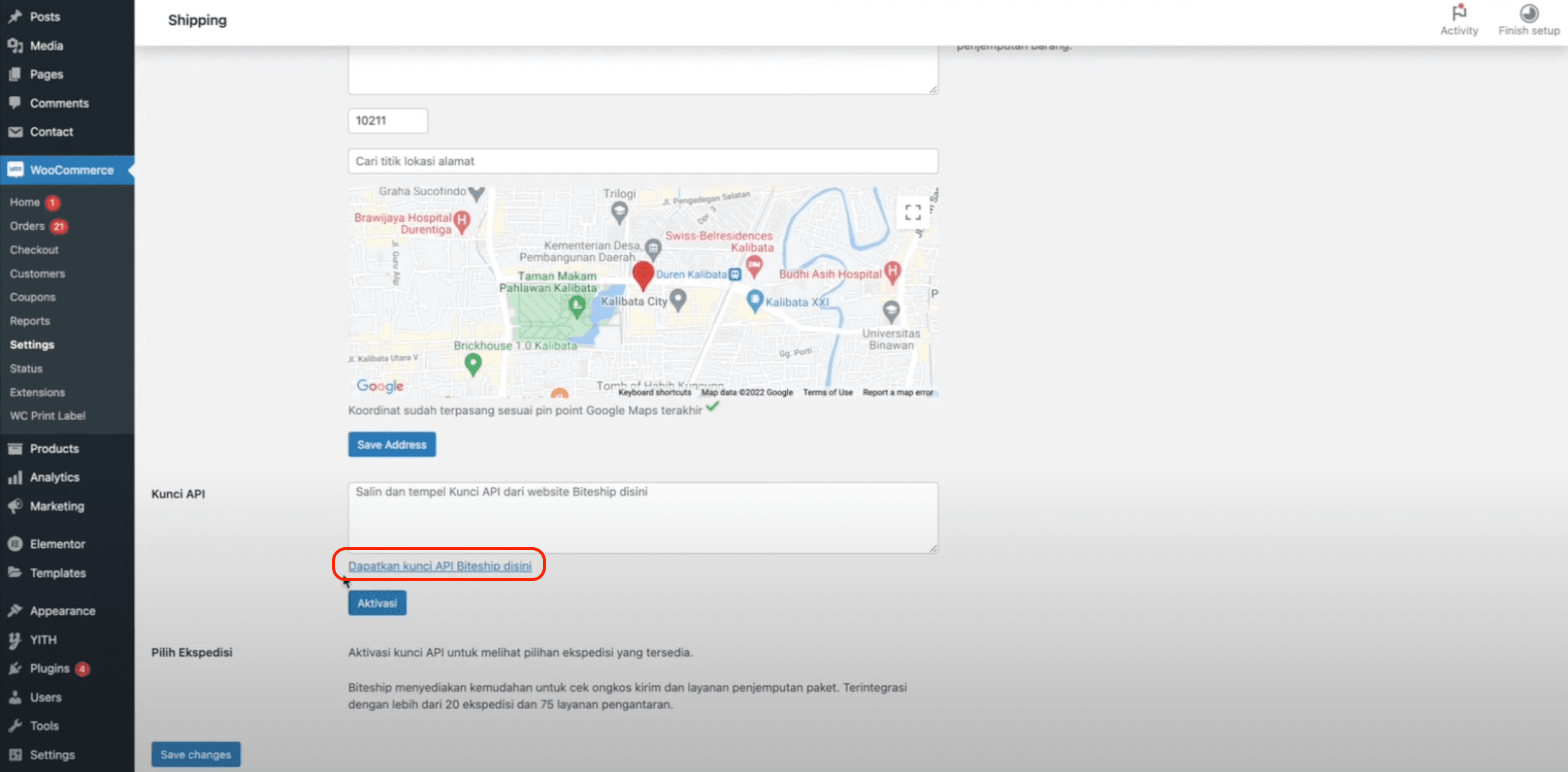
Task: Click the YITH icon in sidebar
Action: click(x=15, y=639)
